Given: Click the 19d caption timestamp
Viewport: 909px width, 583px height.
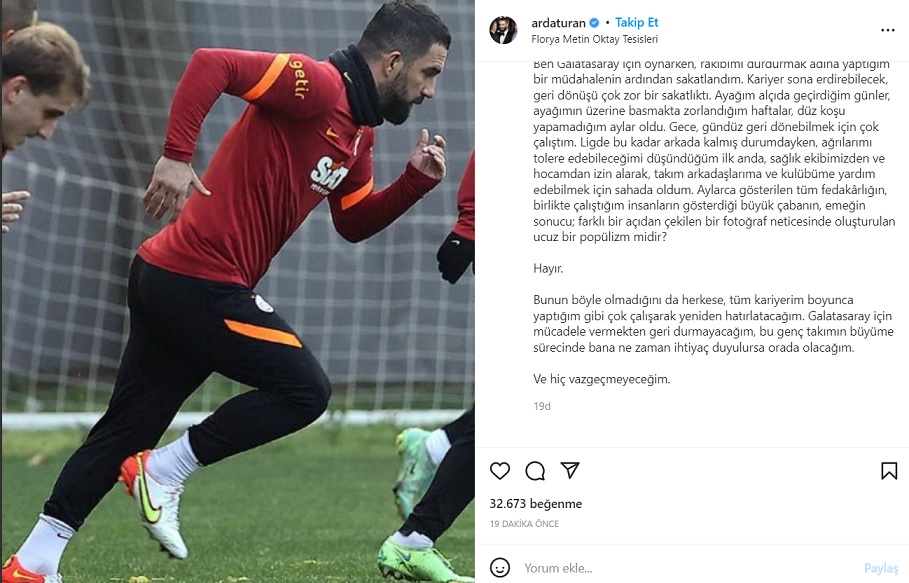Looking at the screenshot, I should click(542, 406).
